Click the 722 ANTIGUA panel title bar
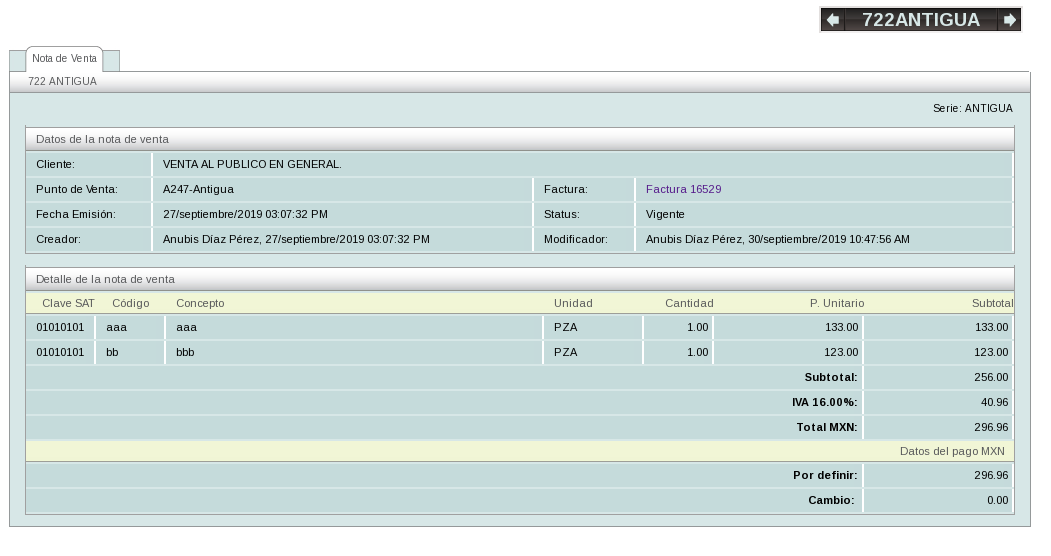This screenshot has height=556, width=1051. [x=519, y=82]
